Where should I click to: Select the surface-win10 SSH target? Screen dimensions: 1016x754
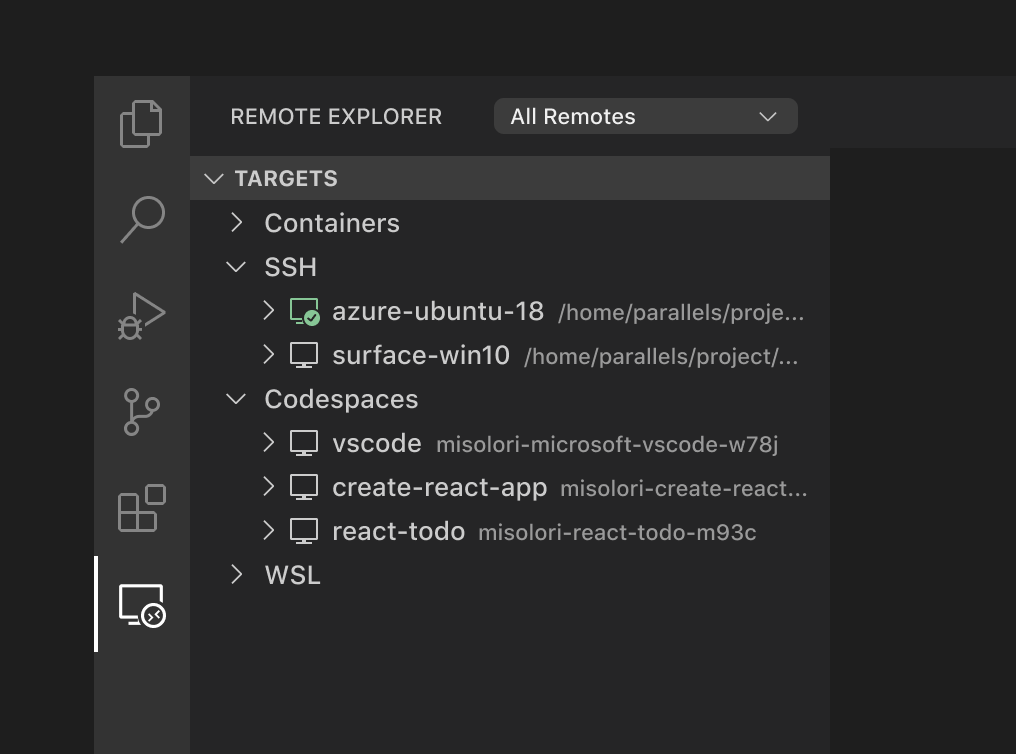[420, 355]
